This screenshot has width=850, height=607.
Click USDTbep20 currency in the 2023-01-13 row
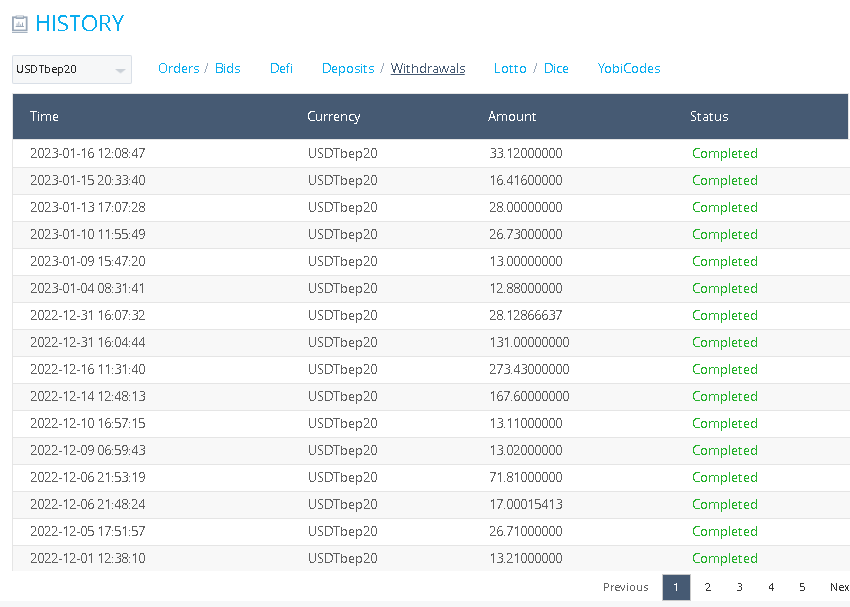[x=343, y=208]
